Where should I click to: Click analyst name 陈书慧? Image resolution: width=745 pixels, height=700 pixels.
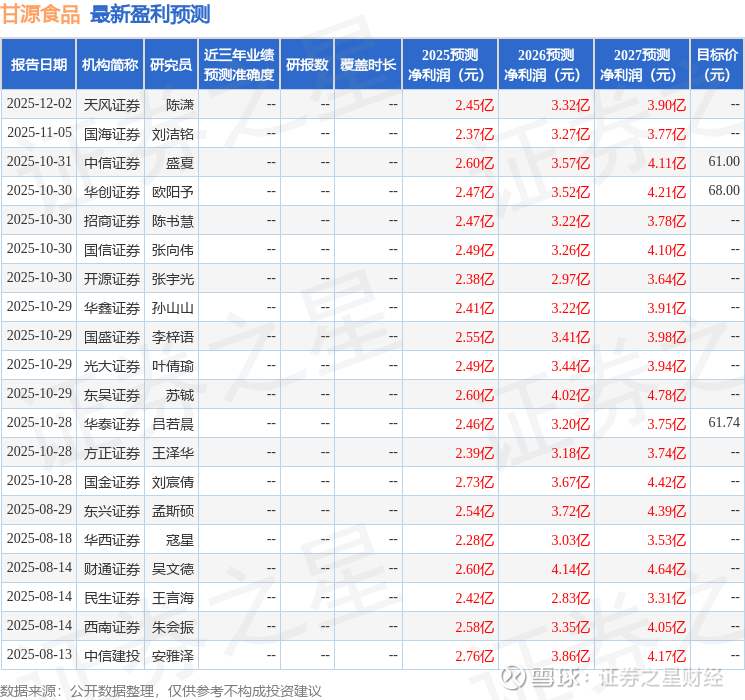point(172,221)
